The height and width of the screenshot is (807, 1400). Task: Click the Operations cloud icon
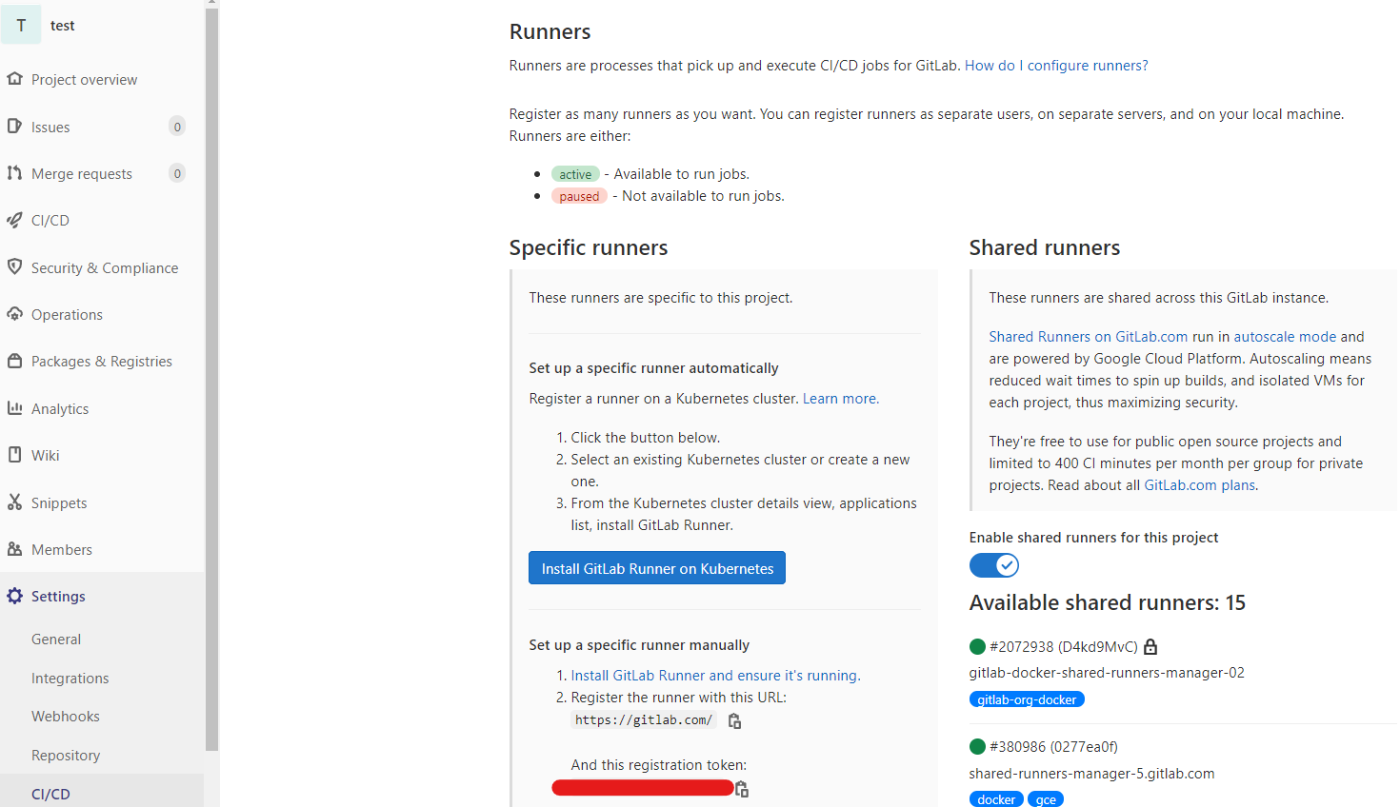point(14,315)
